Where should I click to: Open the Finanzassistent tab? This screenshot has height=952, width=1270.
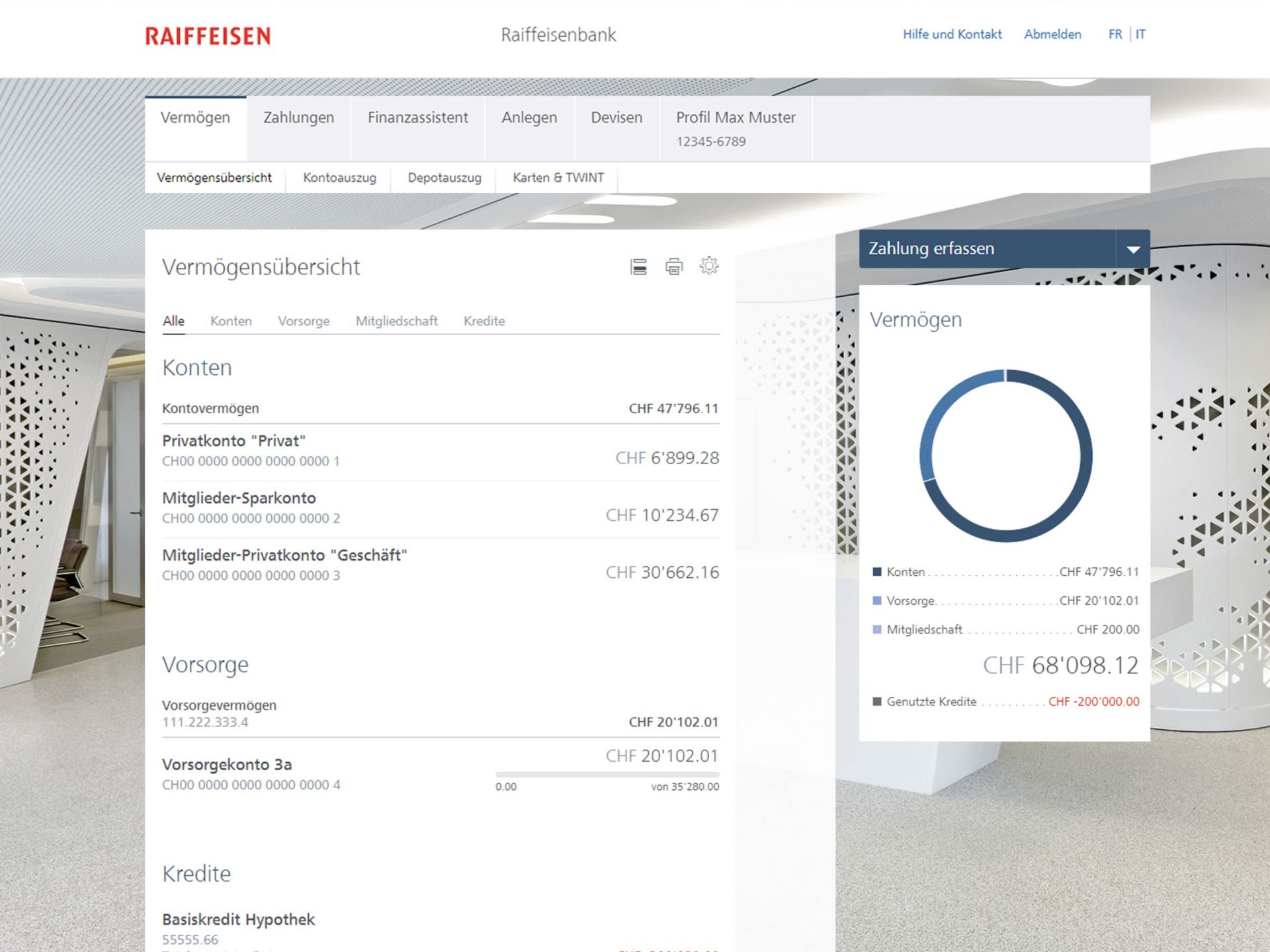(417, 118)
